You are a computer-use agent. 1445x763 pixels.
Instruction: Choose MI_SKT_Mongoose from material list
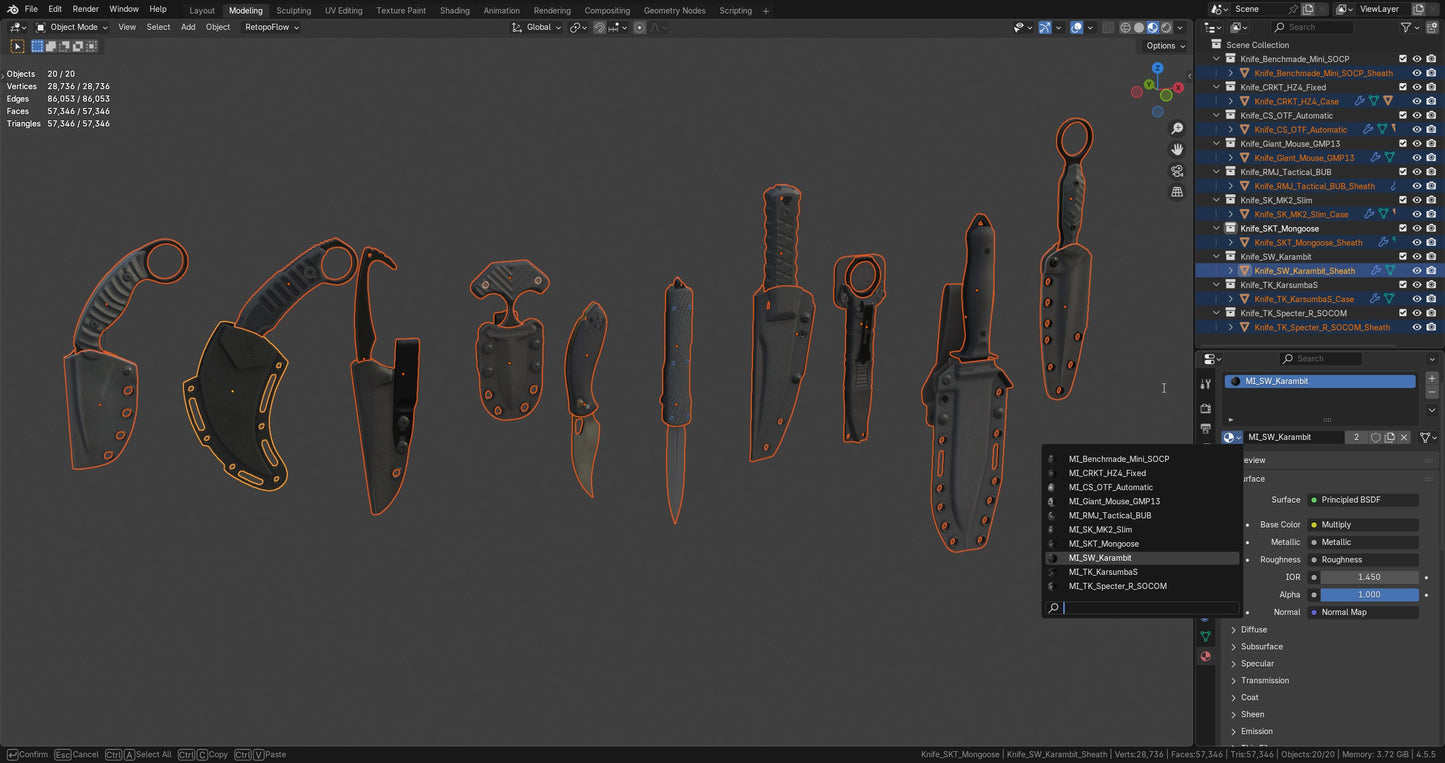pos(1103,544)
